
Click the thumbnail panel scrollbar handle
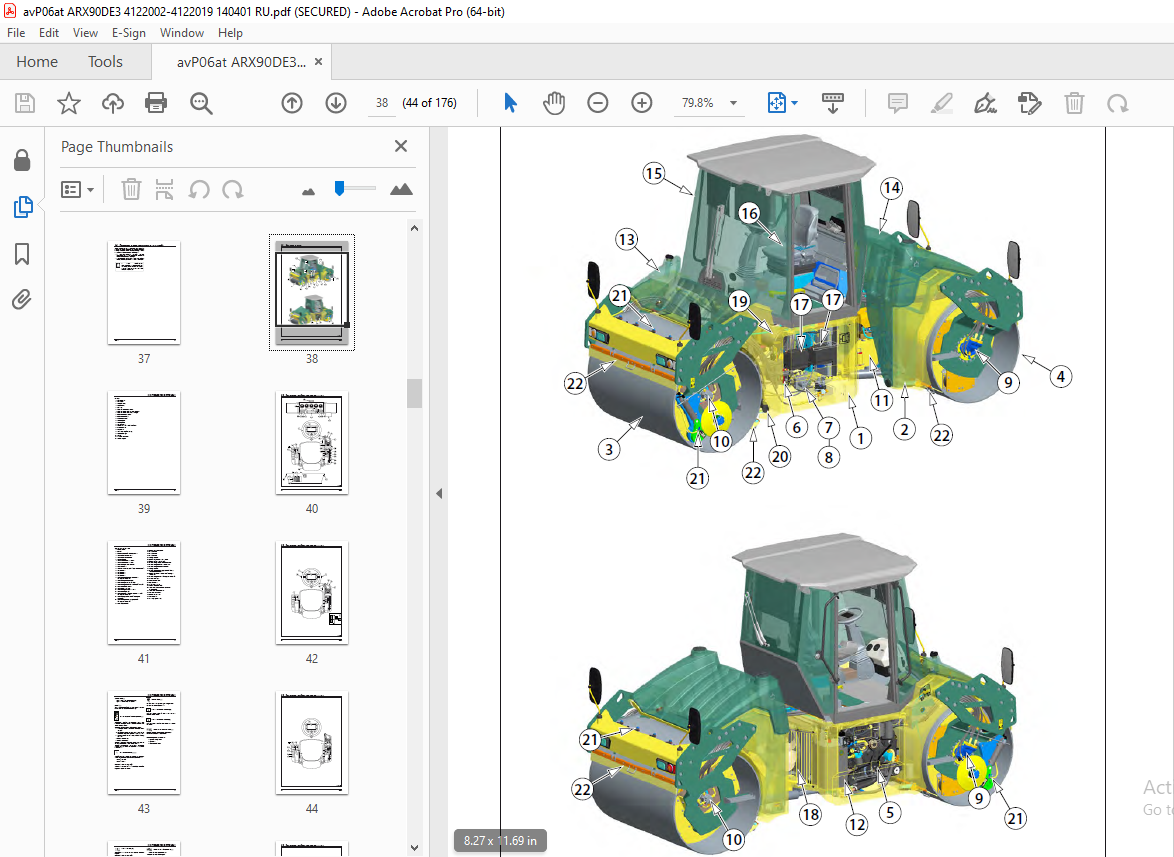pos(414,393)
